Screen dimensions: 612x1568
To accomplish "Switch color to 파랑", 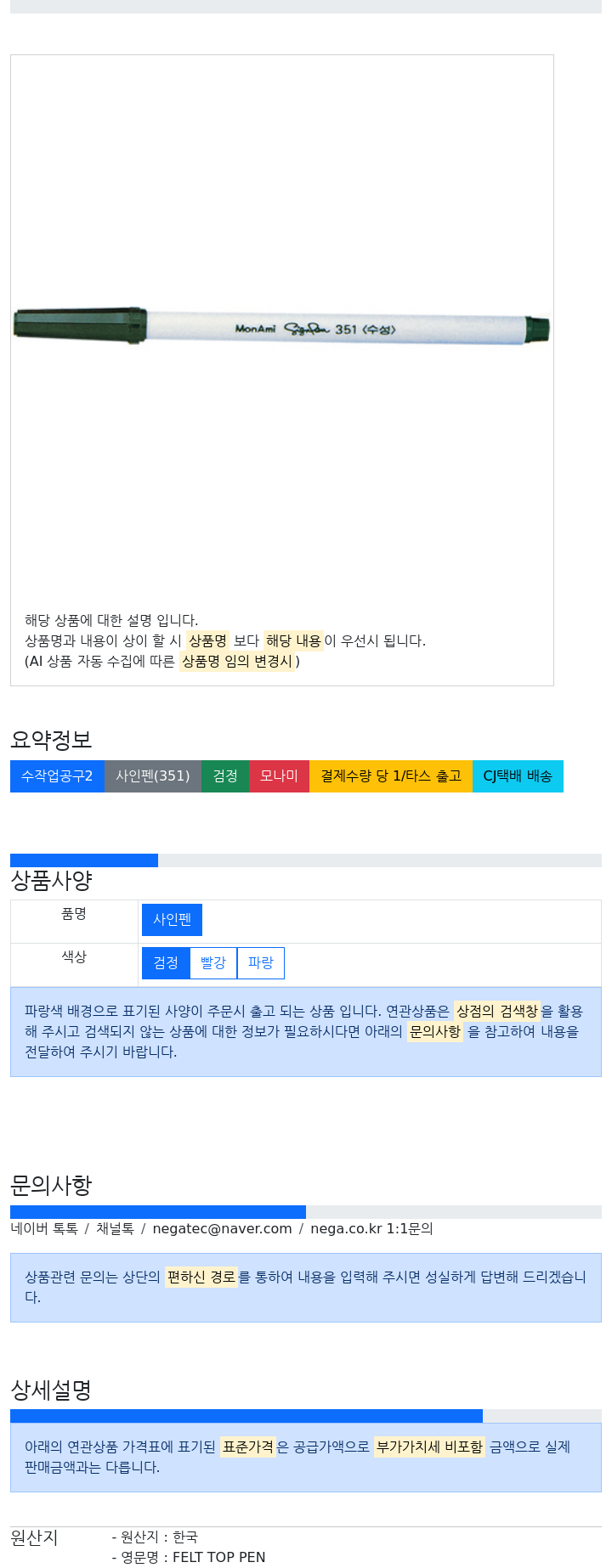I will point(261,963).
